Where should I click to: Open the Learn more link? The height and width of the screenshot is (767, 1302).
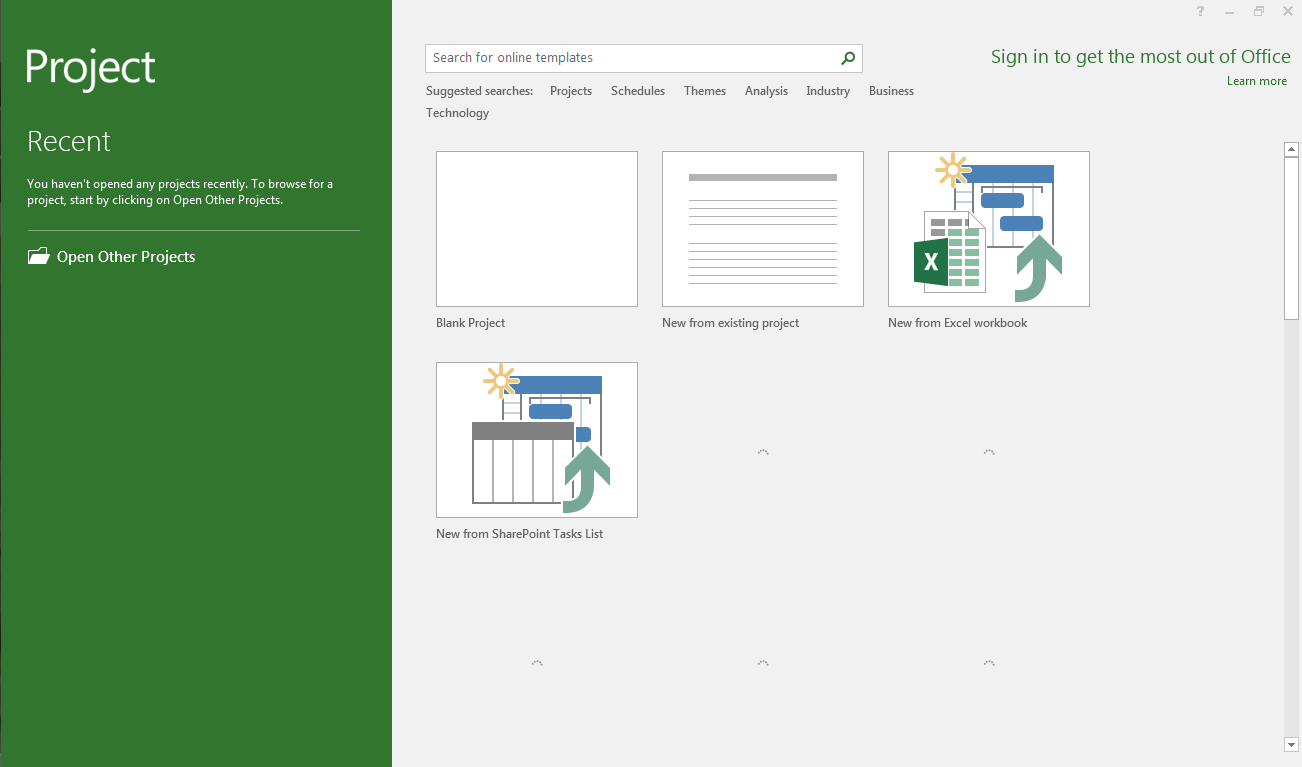pos(1257,81)
